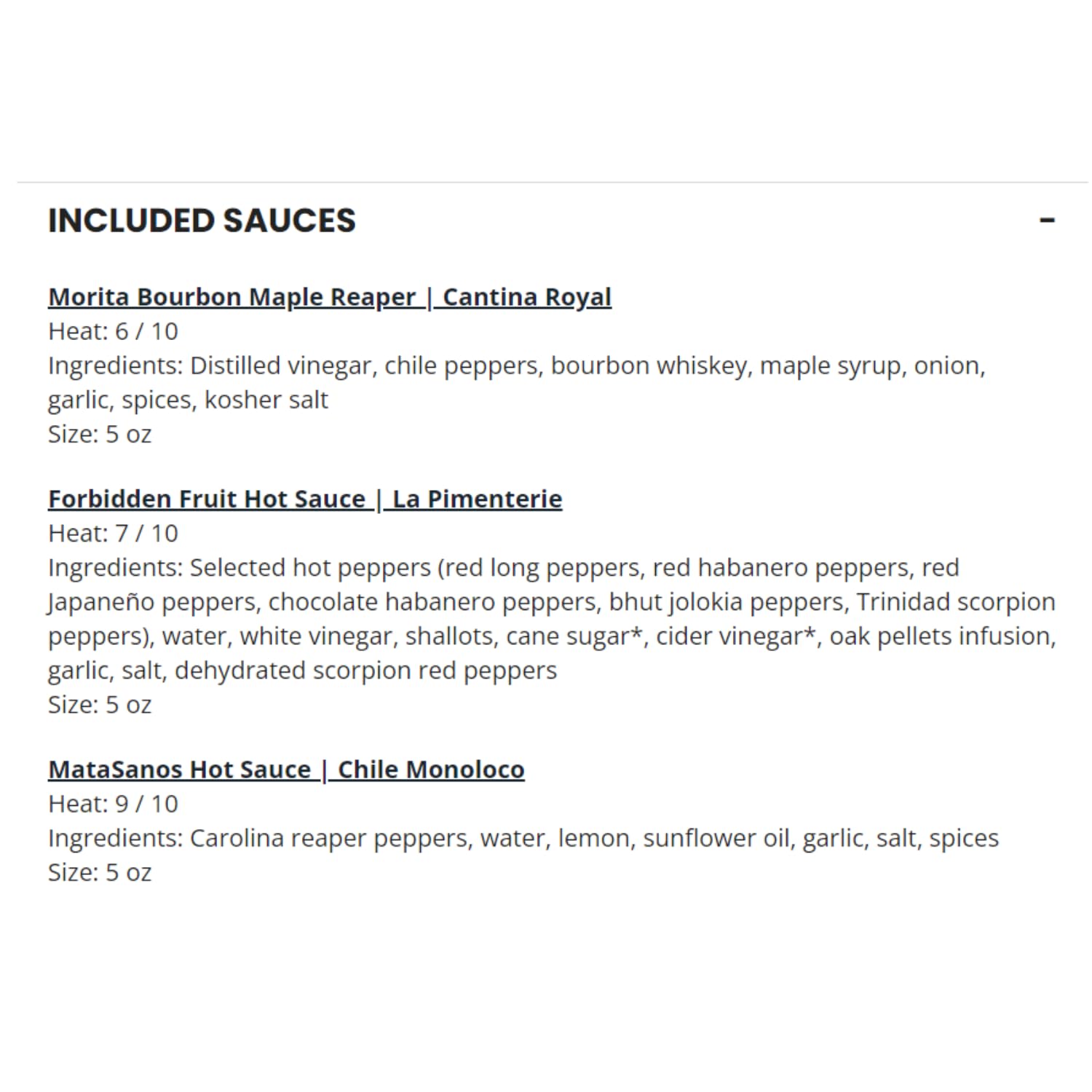Click the ingredients line starting with Distilled vinegar
Viewport: 1092px width, 1092px height.
coord(517,366)
